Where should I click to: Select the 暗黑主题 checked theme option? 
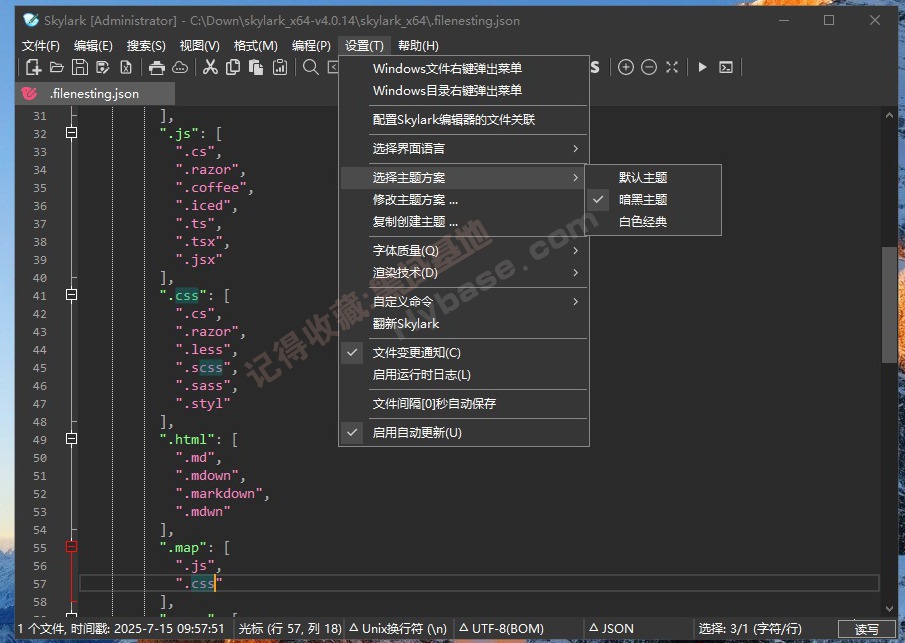653,200
